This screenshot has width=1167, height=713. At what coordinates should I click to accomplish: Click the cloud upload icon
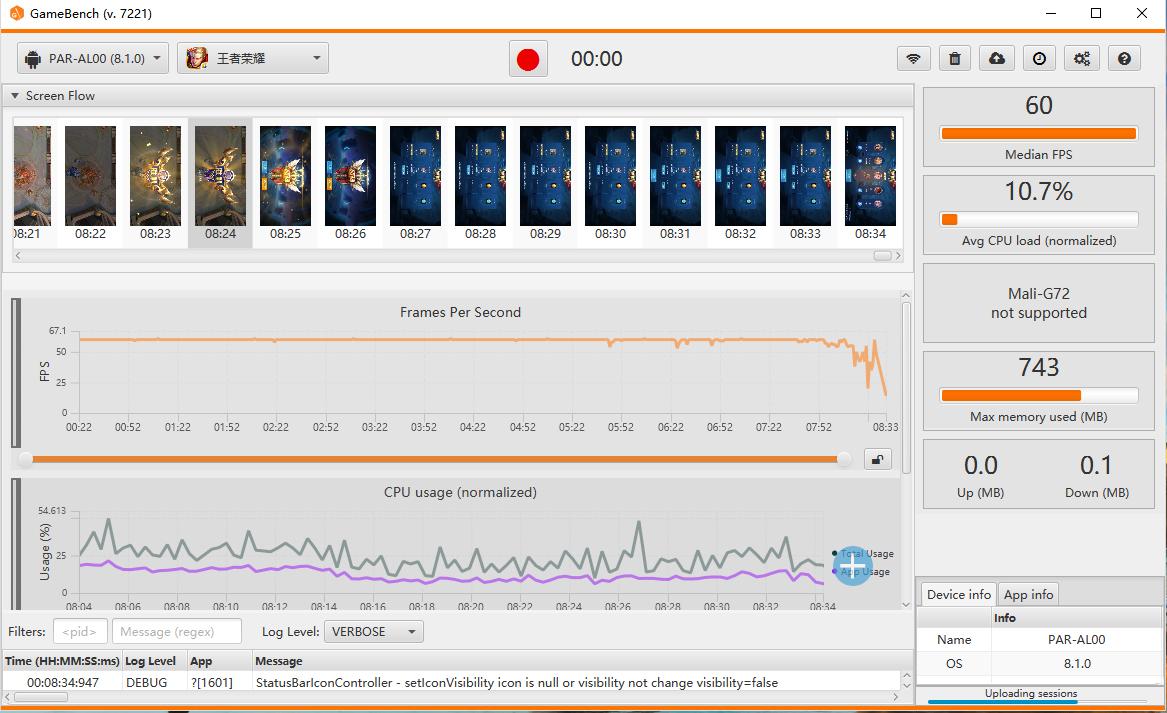(x=997, y=59)
